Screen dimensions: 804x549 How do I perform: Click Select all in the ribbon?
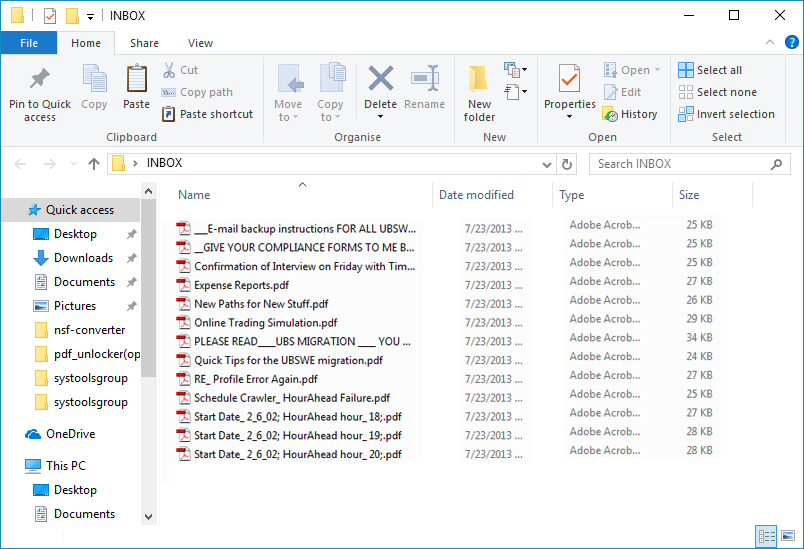point(710,70)
